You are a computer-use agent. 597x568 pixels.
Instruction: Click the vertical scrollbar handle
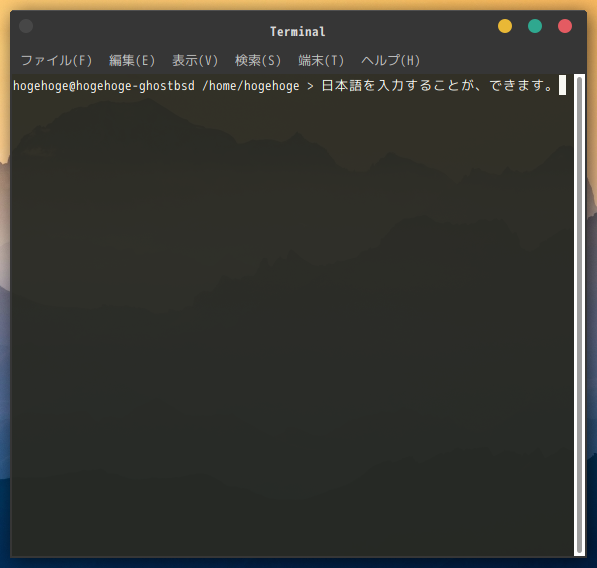(x=579, y=315)
